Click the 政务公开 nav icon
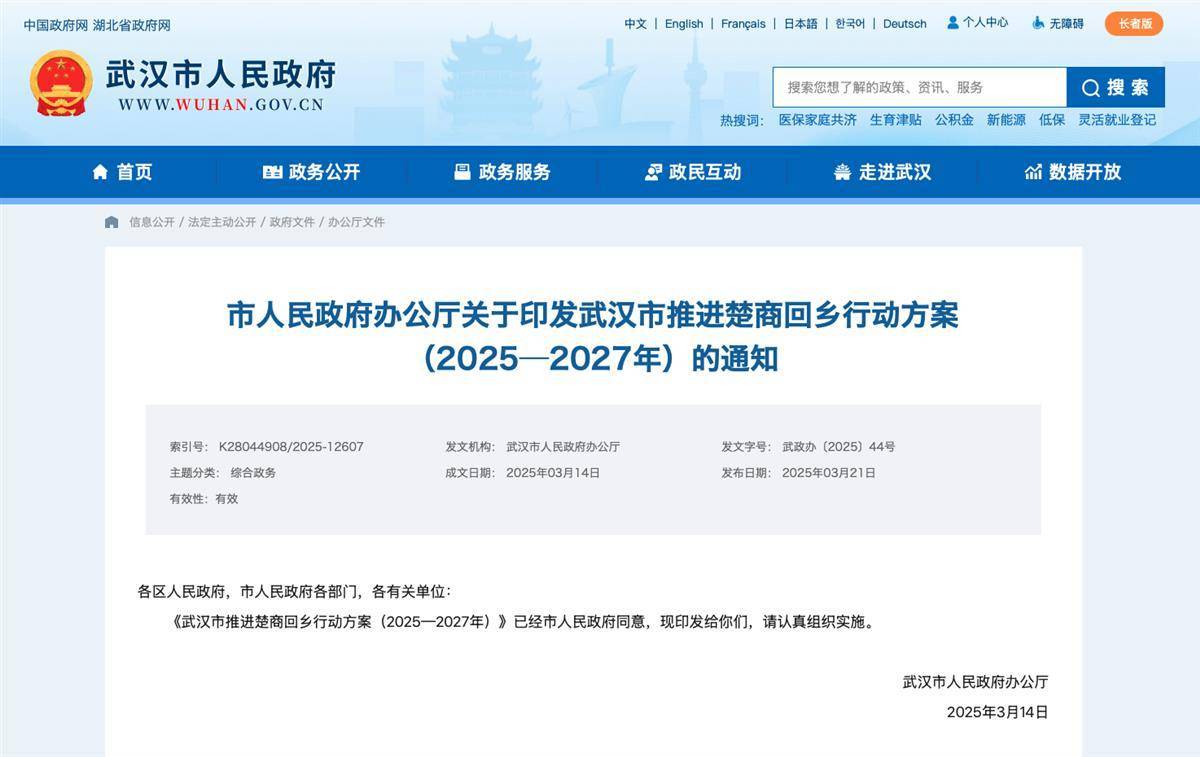The width and height of the screenshot is (1200, 757). [x=272, y=172]
